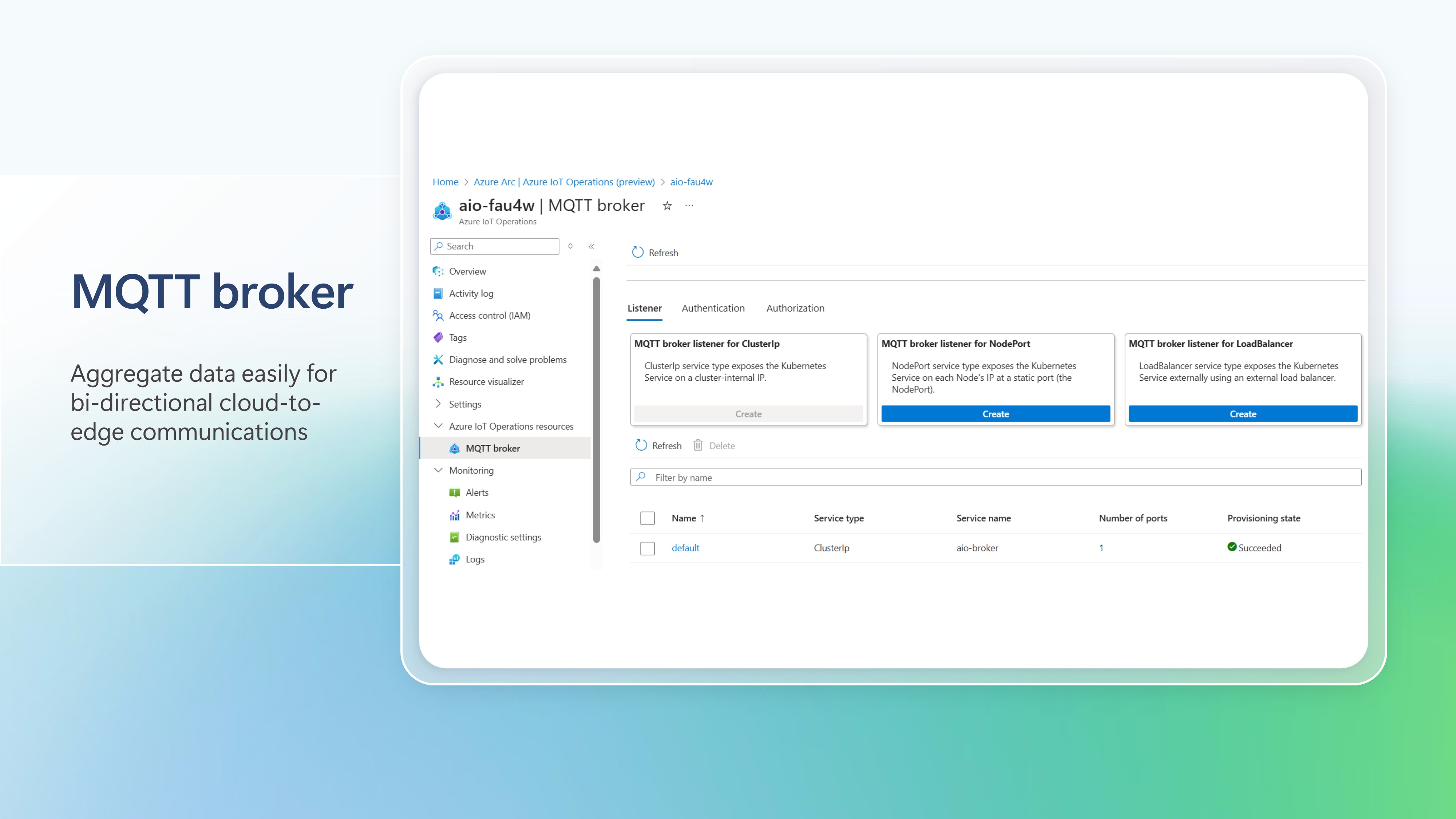Click the Metrics chart icon

[454, 515]
